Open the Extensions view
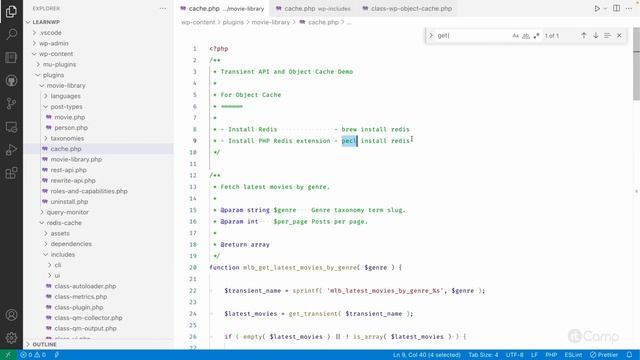640x360 pixels. pyautogui.click(x=11, y=173)
